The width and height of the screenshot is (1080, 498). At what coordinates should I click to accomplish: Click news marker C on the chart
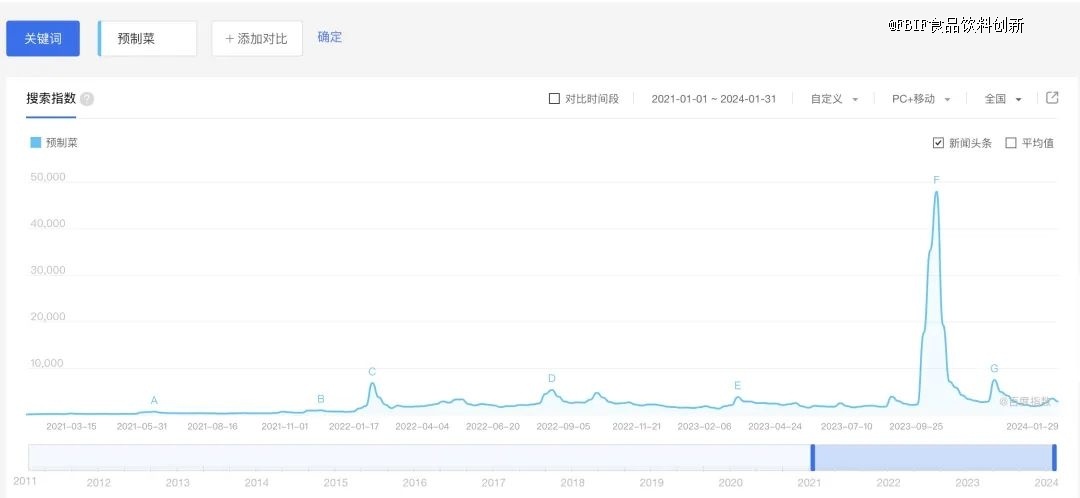point(372,372)
